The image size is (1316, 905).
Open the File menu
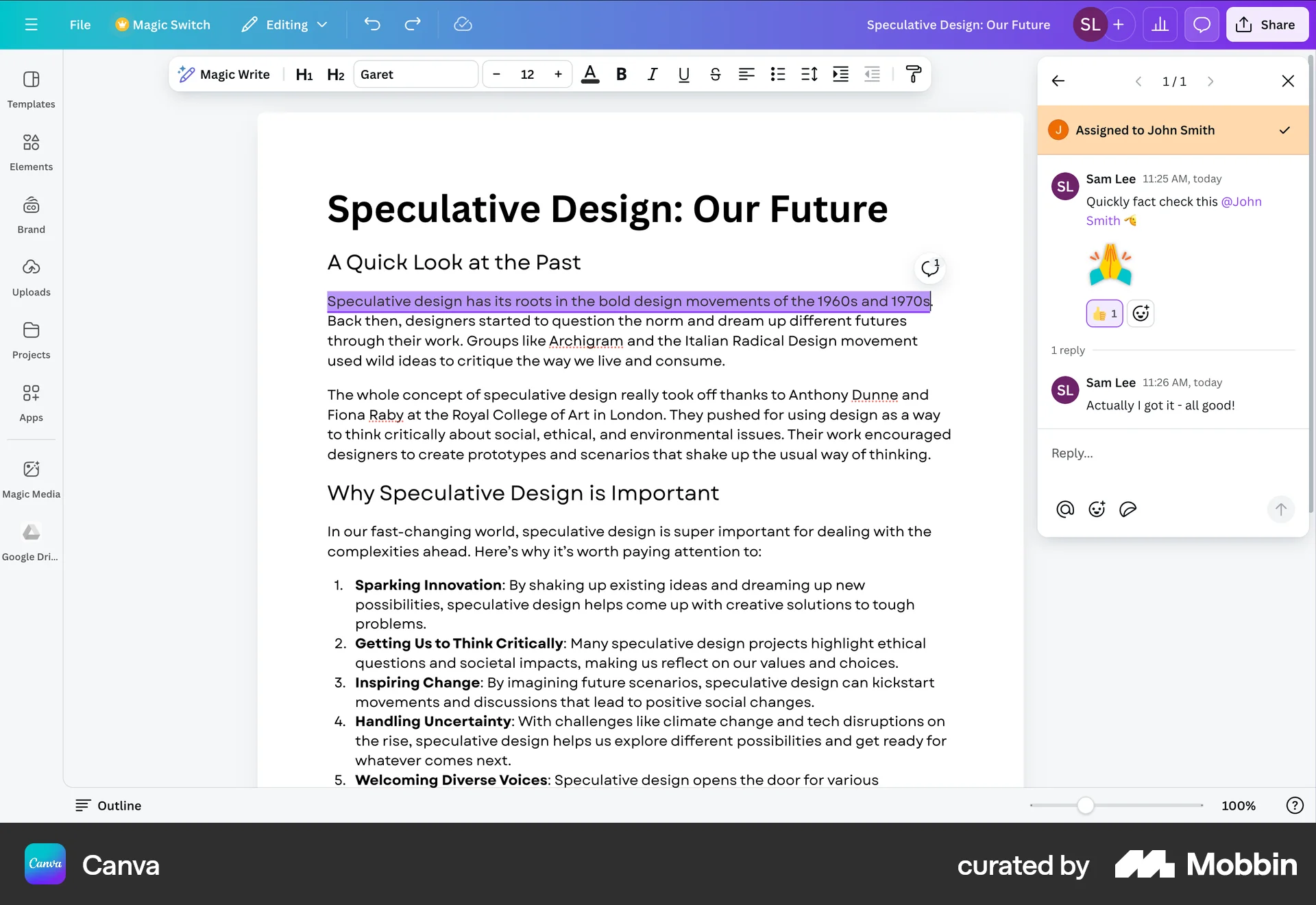[80, 24]
